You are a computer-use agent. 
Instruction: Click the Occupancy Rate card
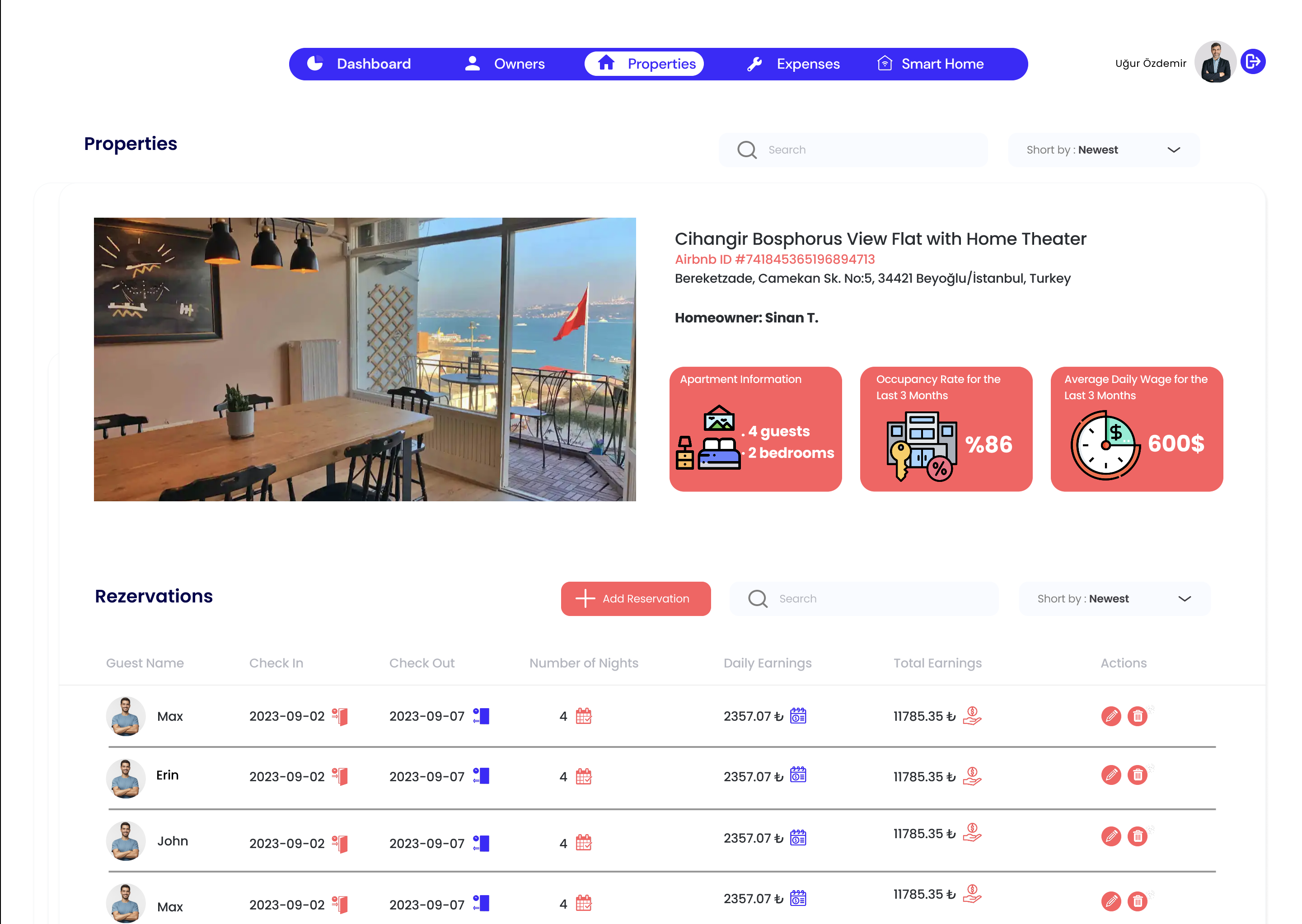click(x=946, y=429)
